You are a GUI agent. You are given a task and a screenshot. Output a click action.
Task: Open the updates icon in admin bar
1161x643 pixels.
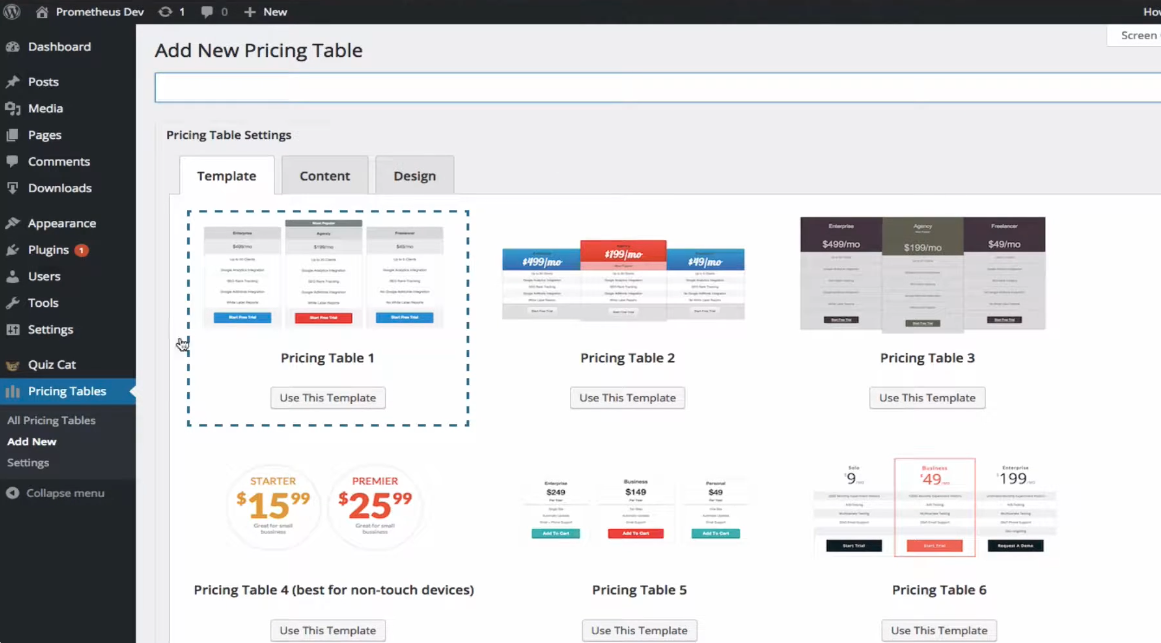tap(165, 12)
